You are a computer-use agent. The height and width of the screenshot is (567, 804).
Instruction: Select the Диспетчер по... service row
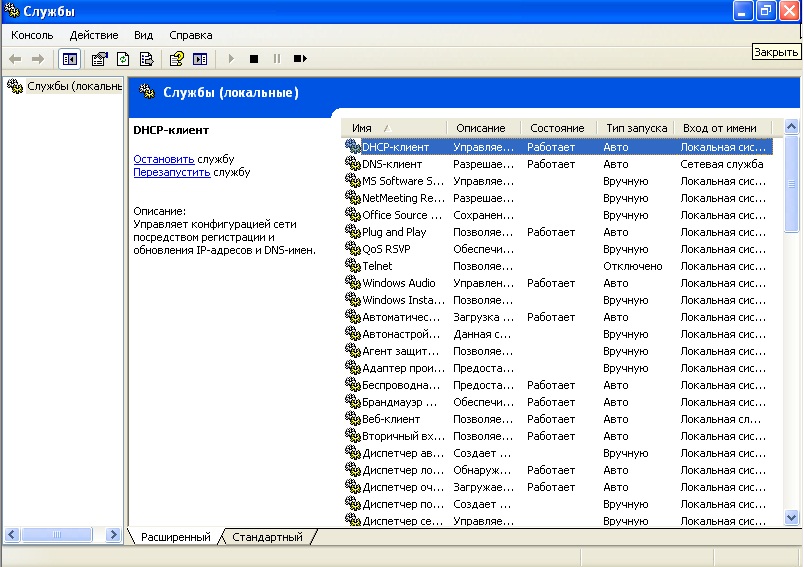(x=557, y=504)
